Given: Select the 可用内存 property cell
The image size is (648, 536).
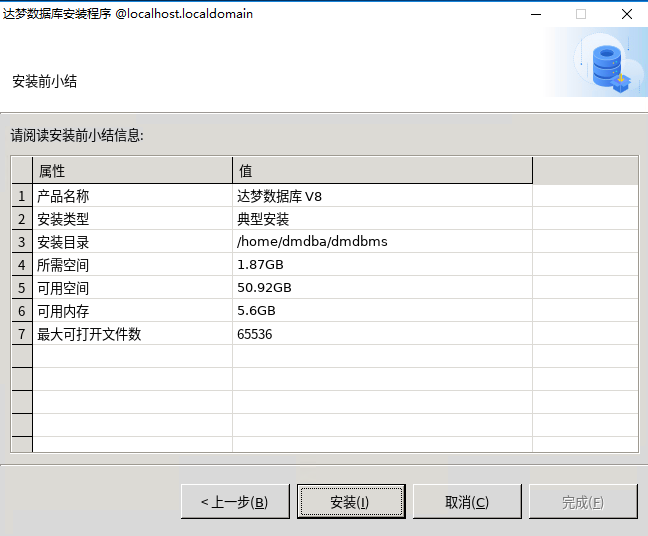Looking at the screenshot, I should (x=132, y=311).
